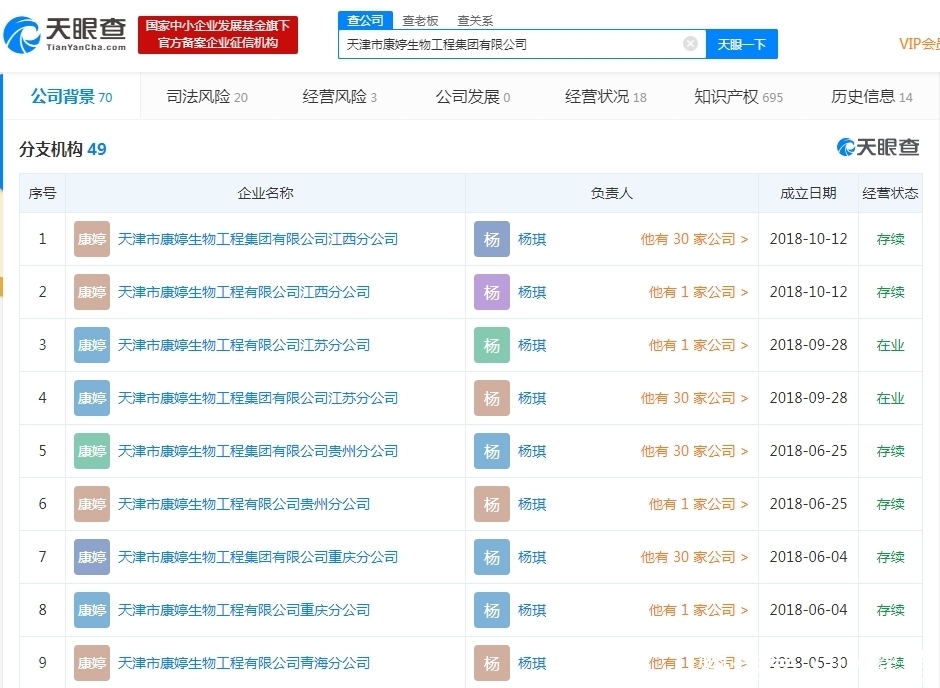940x688 pixels.
Task: Open the 经营风险 3 tab
Action: pyautogui.click(x=339, y=96)
